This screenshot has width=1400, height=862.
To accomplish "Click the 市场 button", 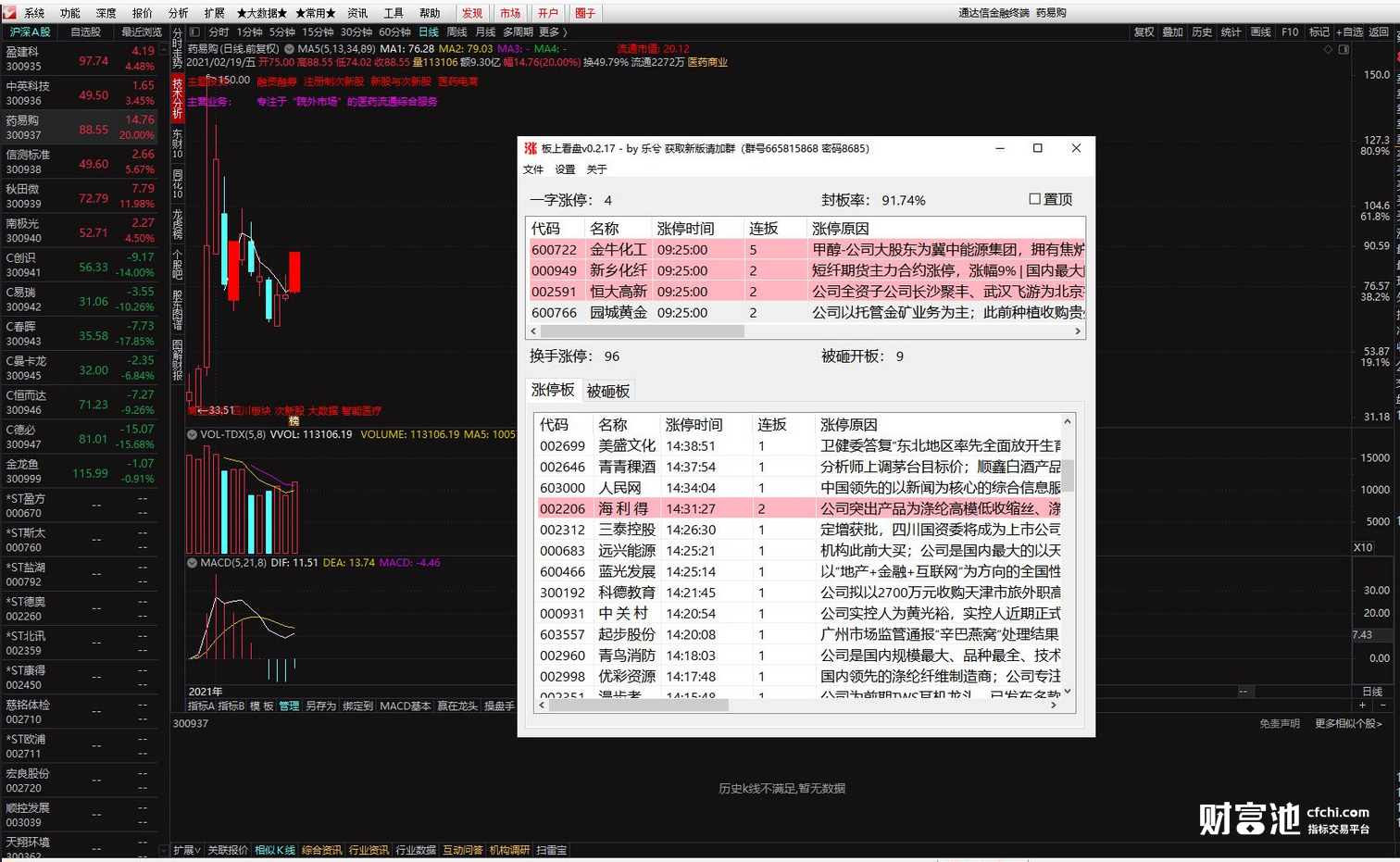I will click(x=510, y=13).
